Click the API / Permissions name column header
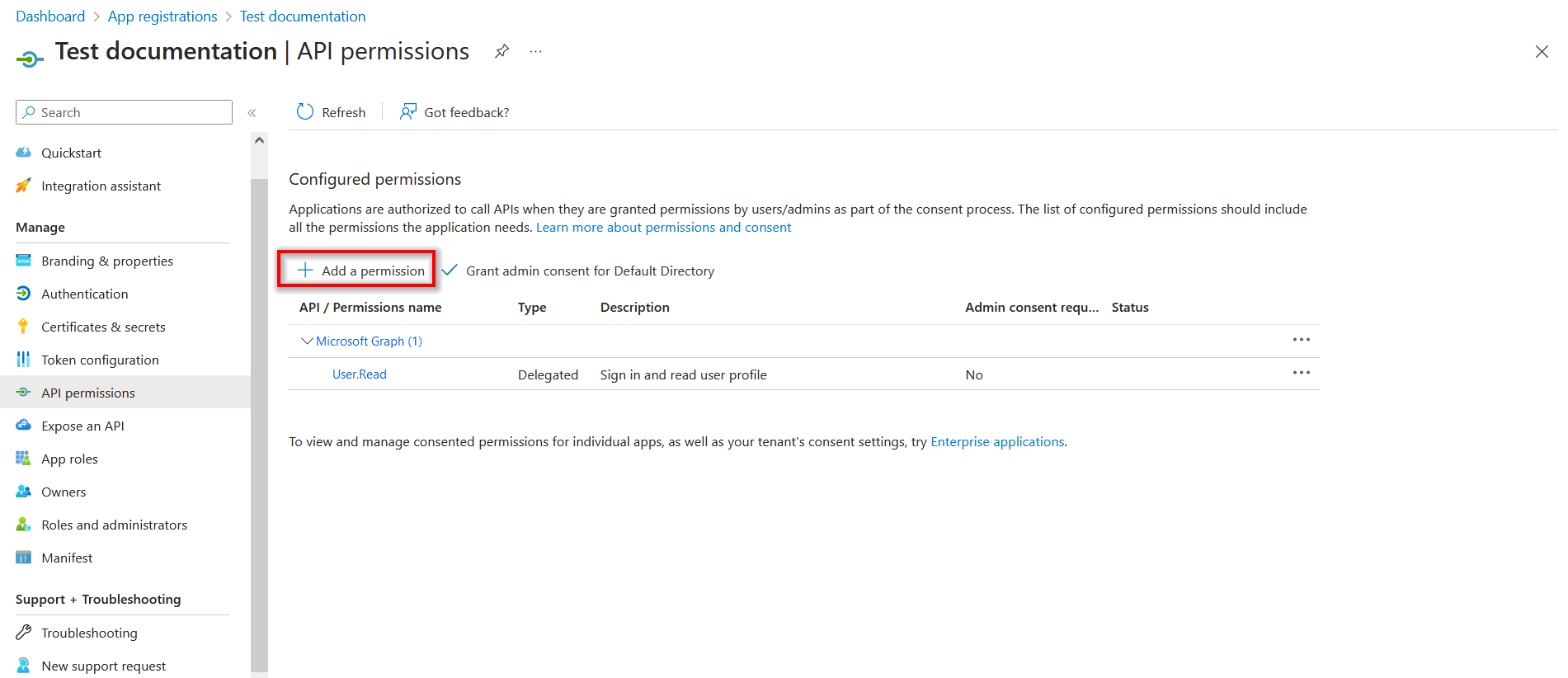 coord(370,307)
